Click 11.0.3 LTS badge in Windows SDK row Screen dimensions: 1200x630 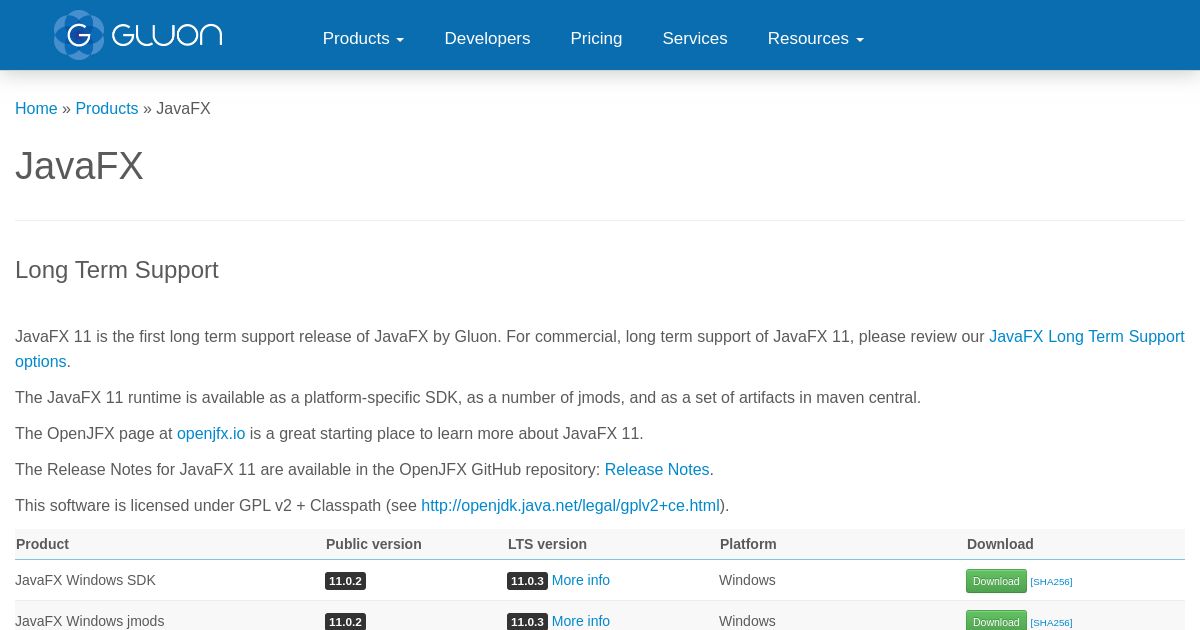(x=527, y=581)
